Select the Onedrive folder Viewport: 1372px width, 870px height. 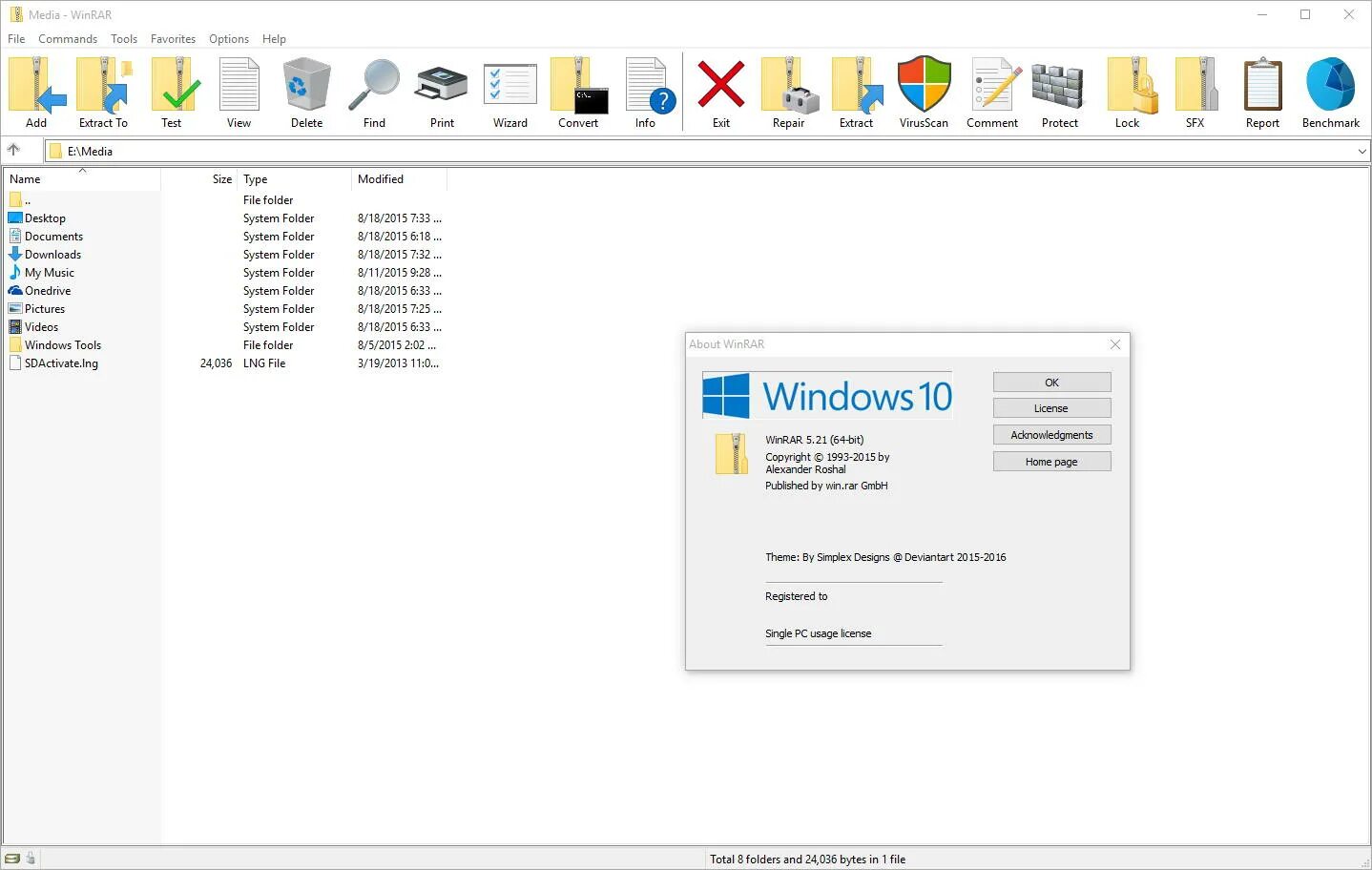pos(40,291)
